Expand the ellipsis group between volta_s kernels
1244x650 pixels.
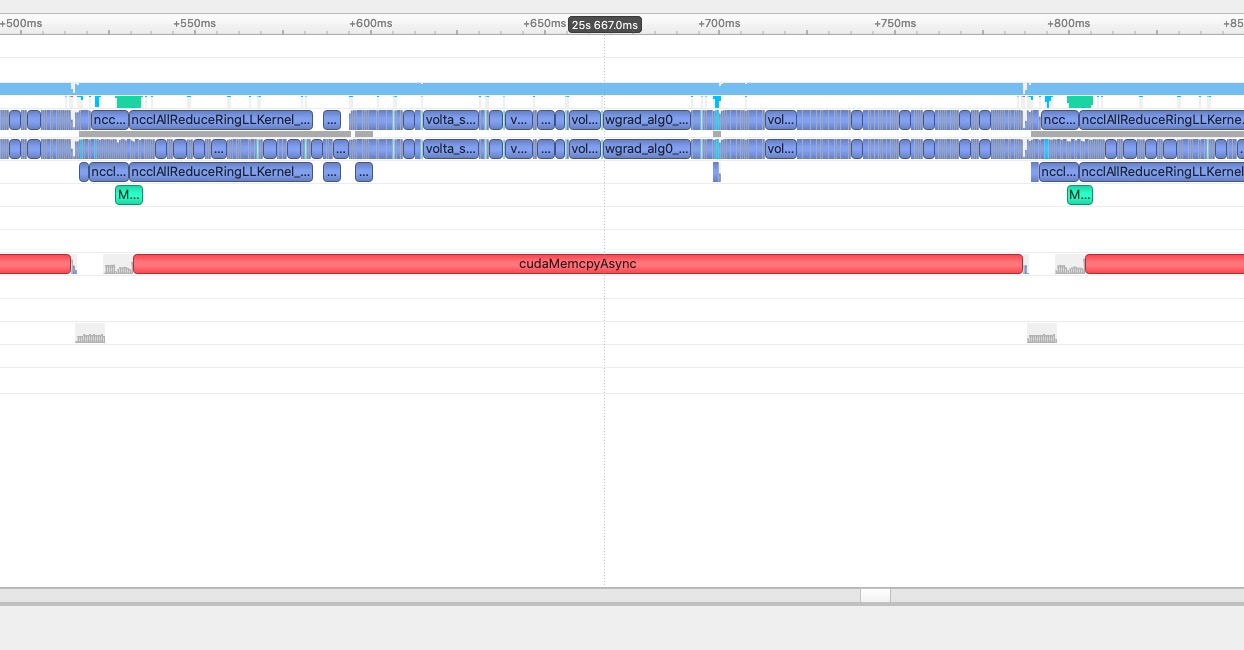tap(546, 120)
